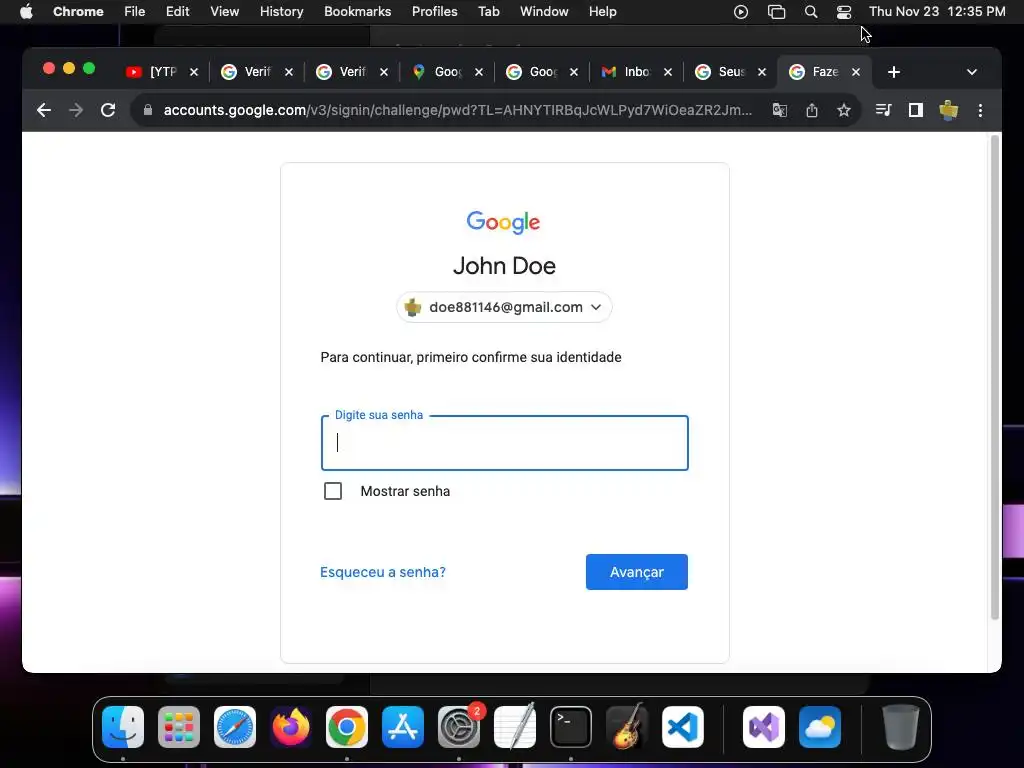Screen dimensions: 1024x768
Task: Open Launchpad from the Dock
Action: pos(179,727)
